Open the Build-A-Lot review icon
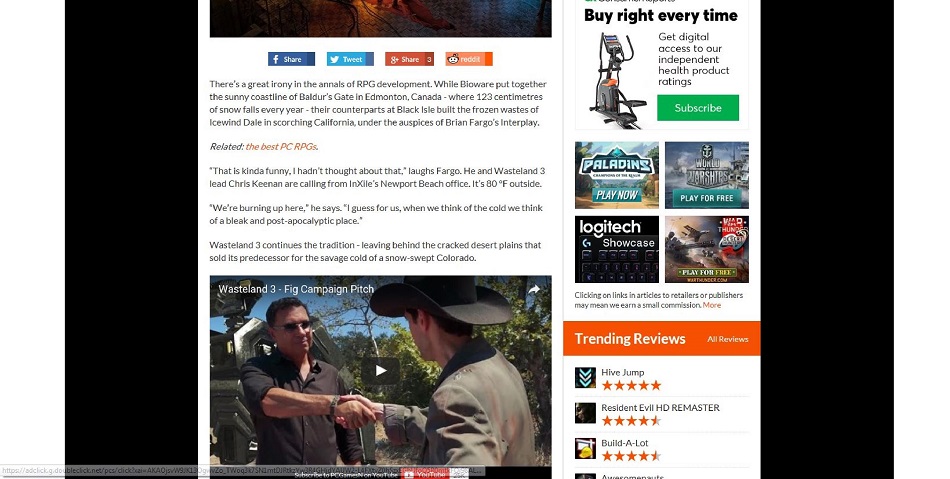 (585, 448)
